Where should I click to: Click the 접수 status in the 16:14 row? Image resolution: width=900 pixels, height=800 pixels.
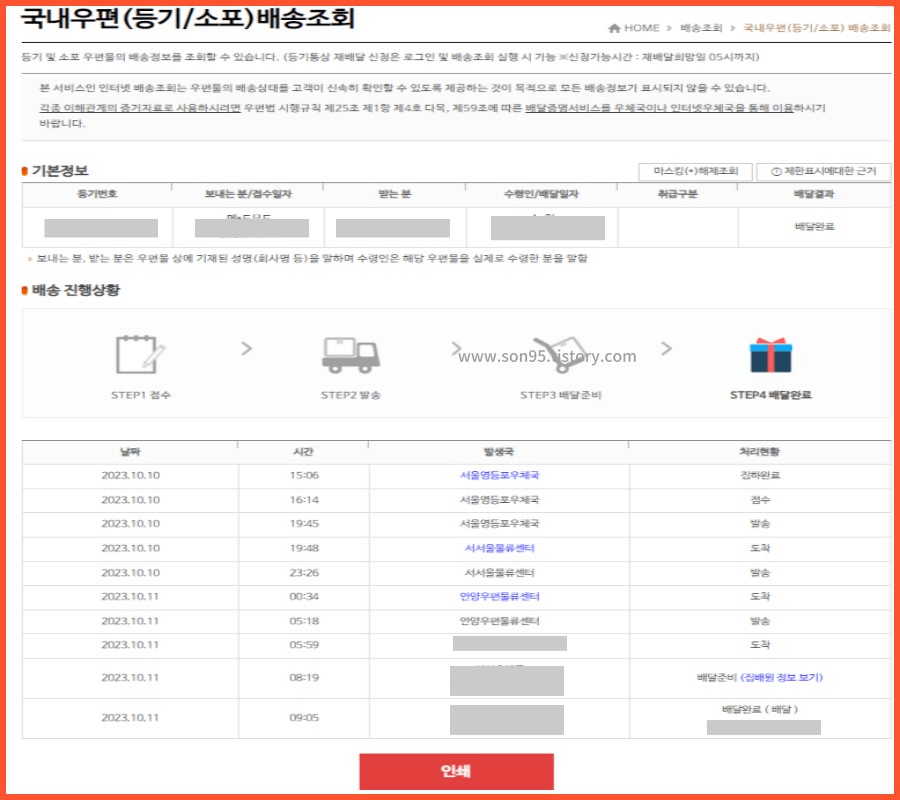coord(760,500)
